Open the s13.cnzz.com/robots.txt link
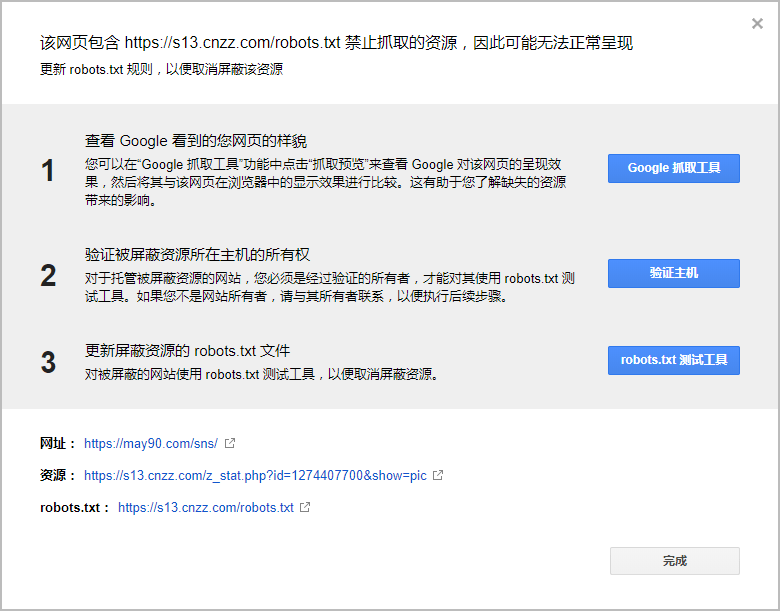 [206, 507]
